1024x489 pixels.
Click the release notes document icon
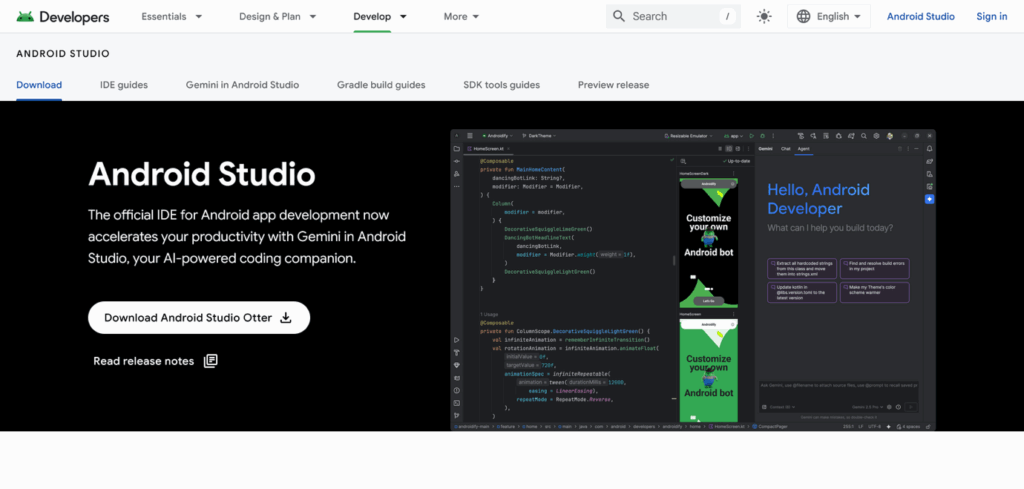(210, 361)
